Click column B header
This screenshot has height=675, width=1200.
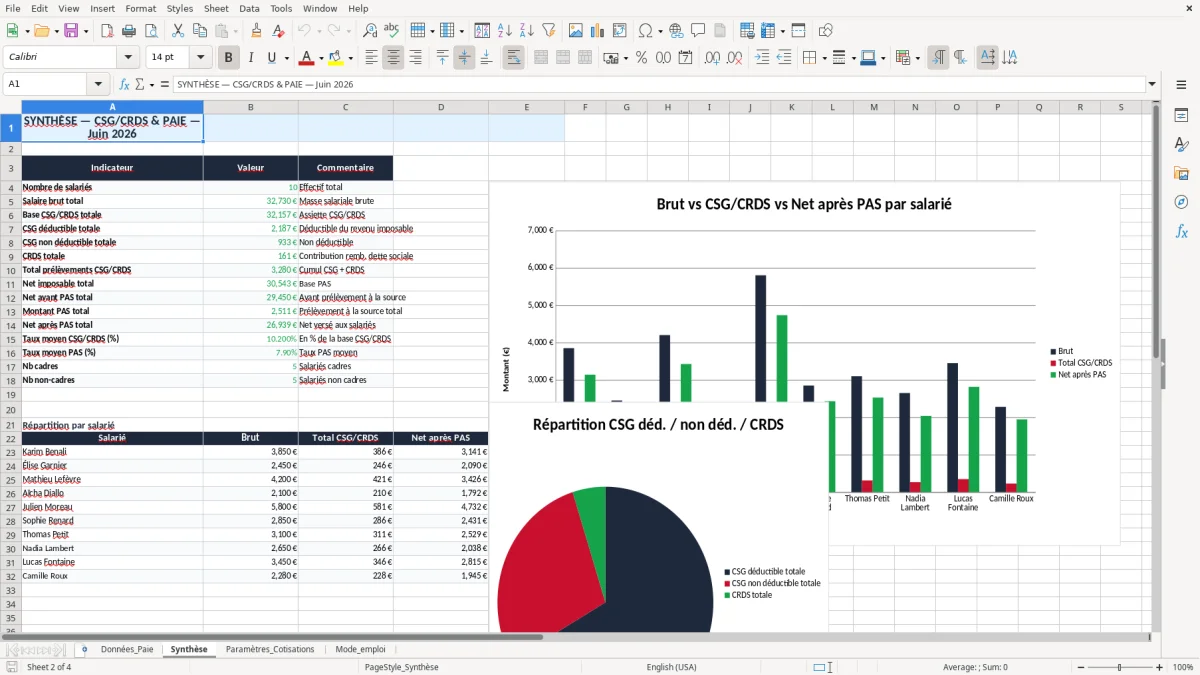[x=250, y=107]
